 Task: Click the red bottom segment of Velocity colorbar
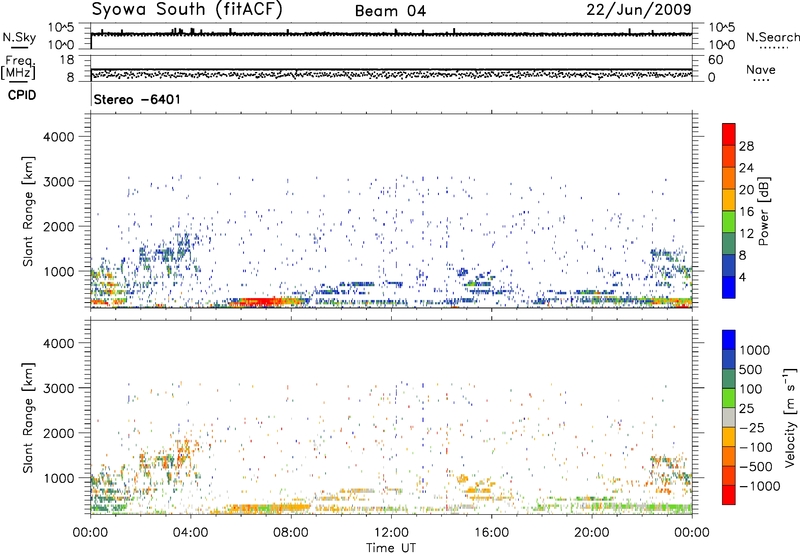729,495
